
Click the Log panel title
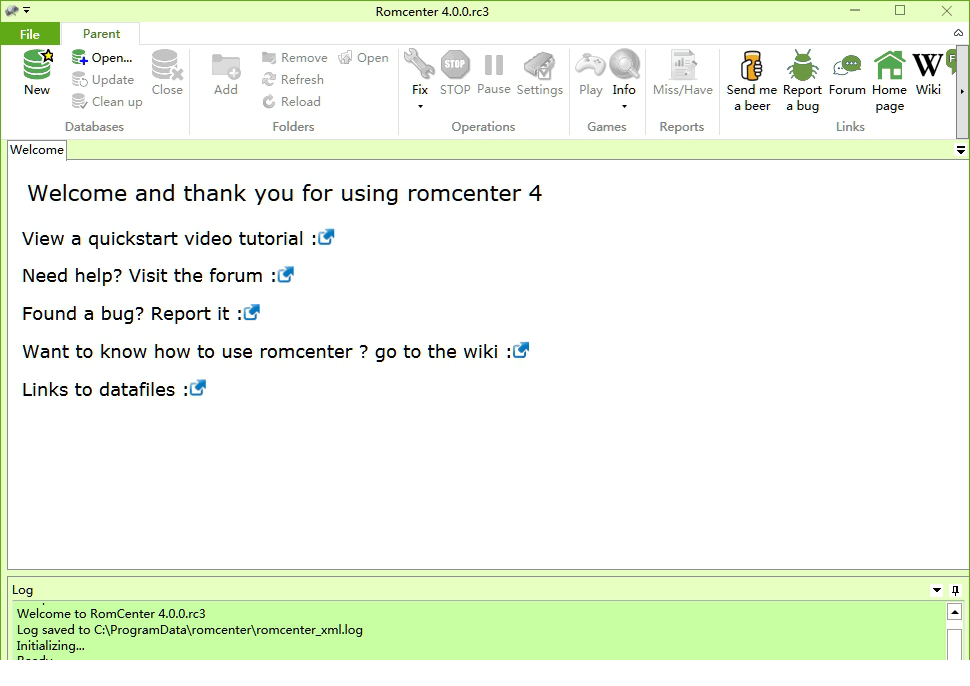tap(23, 590)
